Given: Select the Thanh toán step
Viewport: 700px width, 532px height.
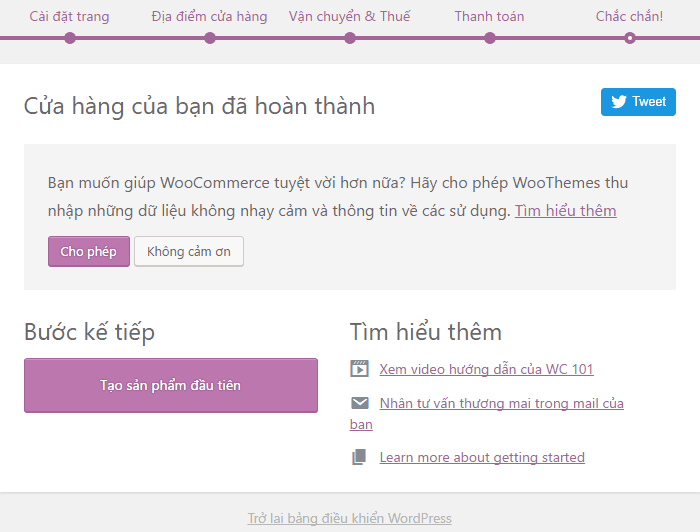Looking at the screenshot, I should coord(489,17).
